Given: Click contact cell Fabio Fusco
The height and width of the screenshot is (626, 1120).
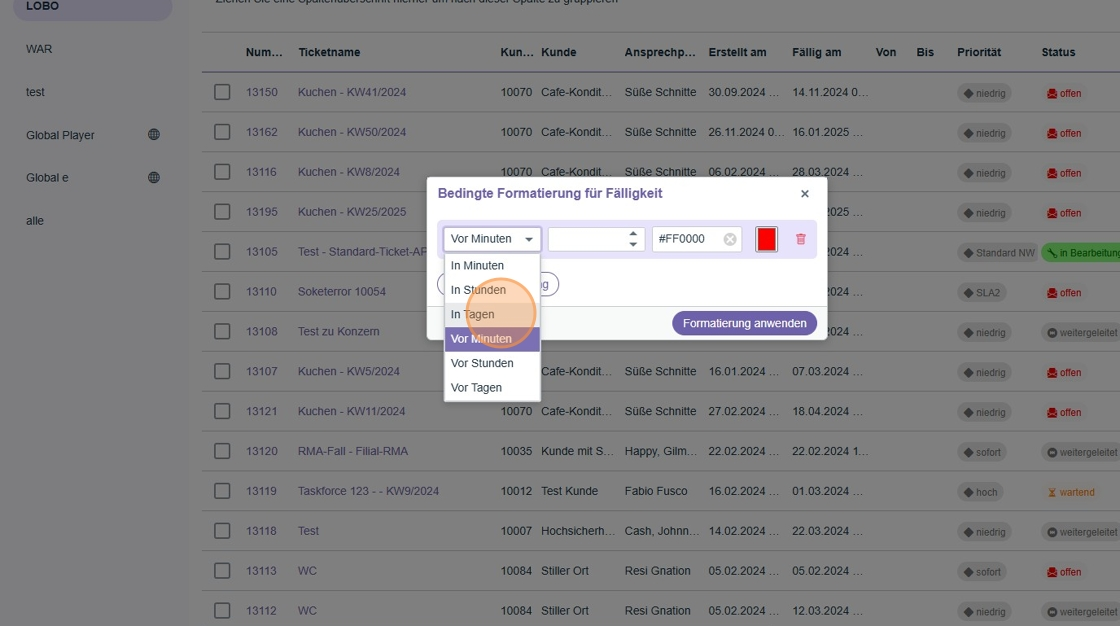Looking at the screenshot, I should point(656,491).
